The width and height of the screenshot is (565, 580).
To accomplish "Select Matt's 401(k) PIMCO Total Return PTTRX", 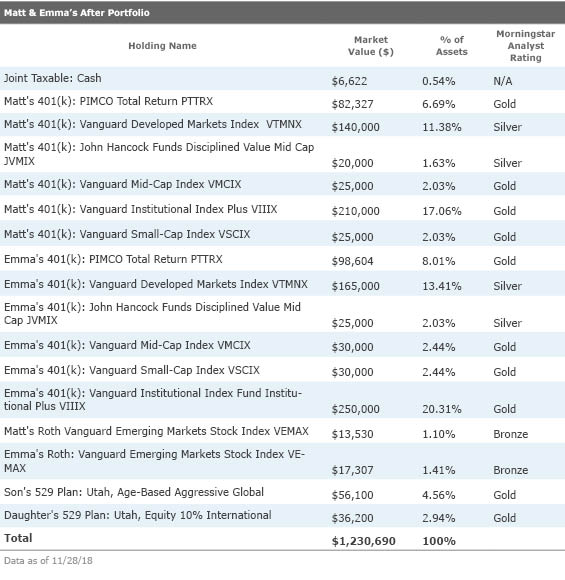I will tap(282, 102).
